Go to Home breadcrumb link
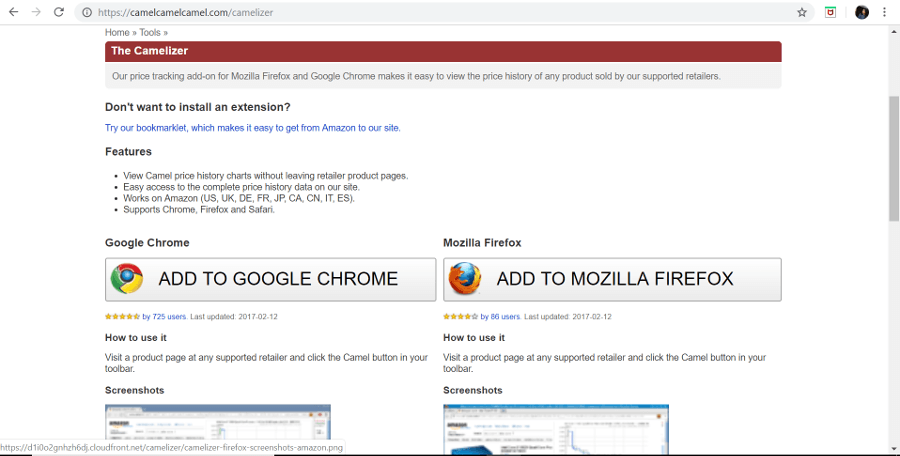 (117, 33)
